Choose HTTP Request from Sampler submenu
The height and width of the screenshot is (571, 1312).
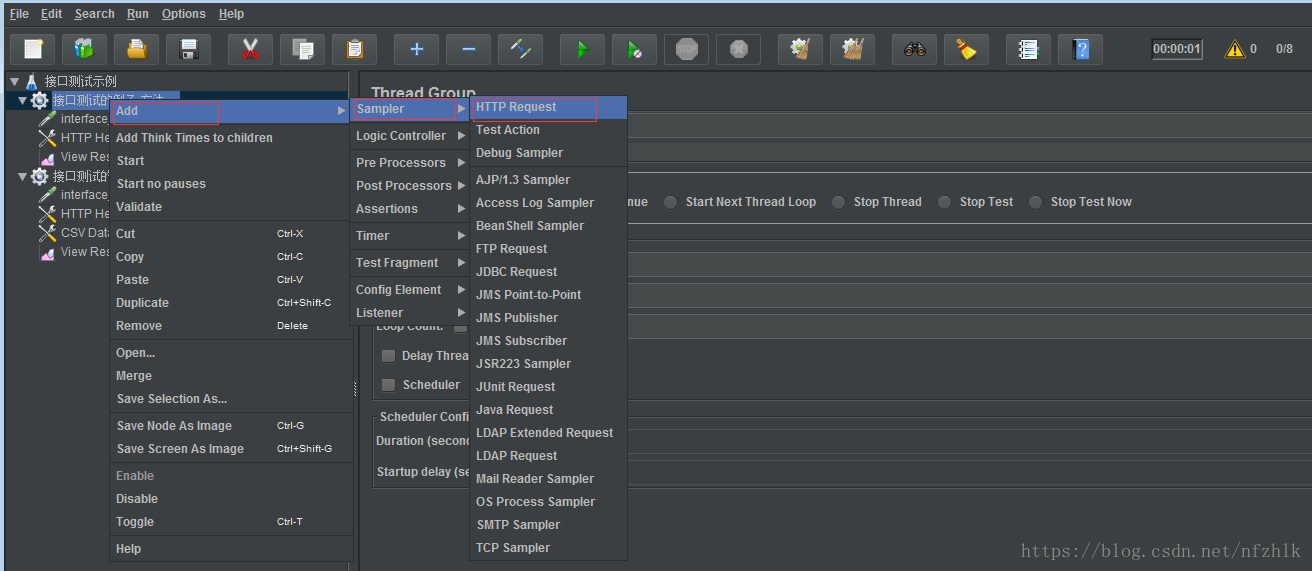click(x=549, y=107)
